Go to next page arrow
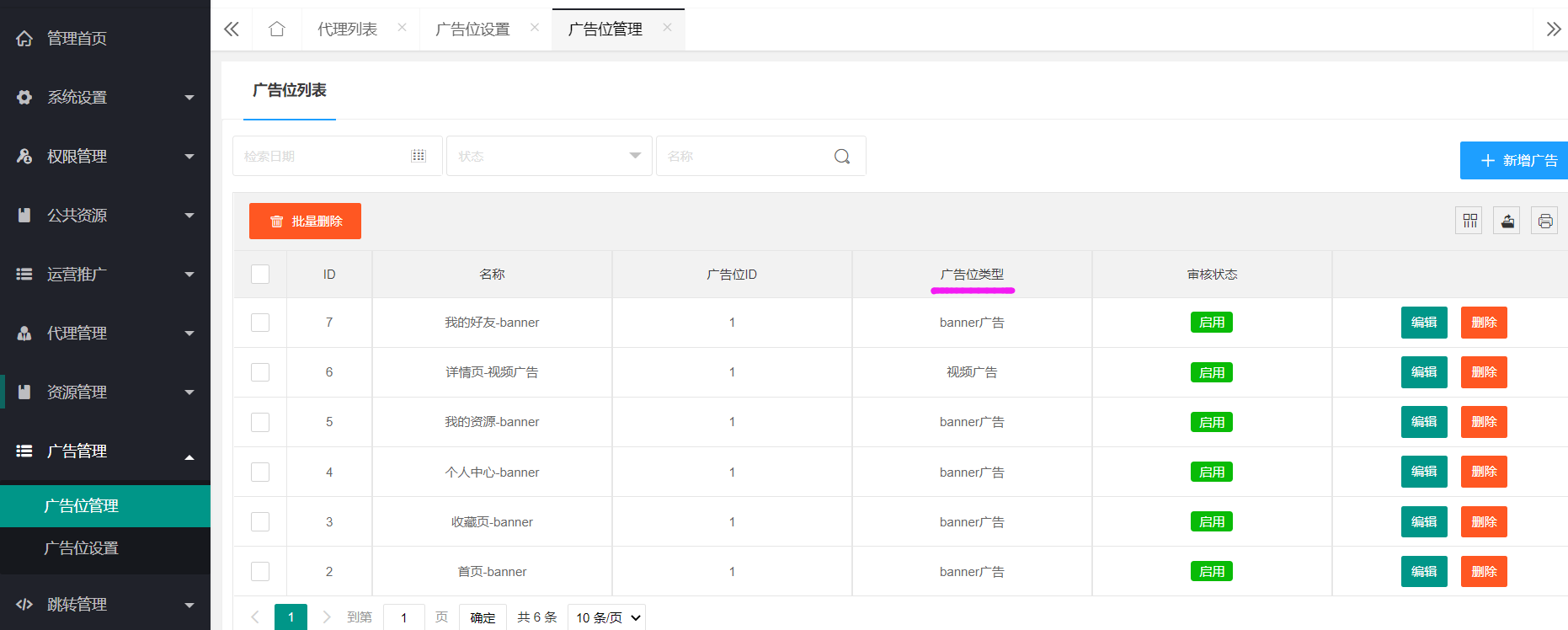Viewport: 1568px width, 630px height. coord(327,617)
